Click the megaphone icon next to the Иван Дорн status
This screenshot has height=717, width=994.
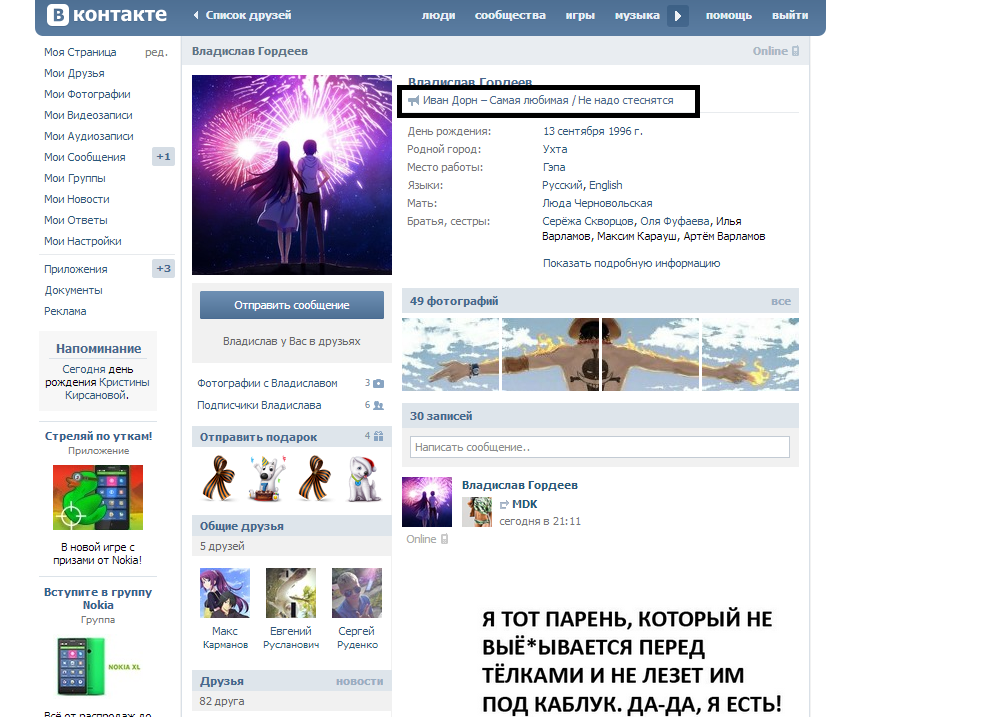click(x=414, y=101)
